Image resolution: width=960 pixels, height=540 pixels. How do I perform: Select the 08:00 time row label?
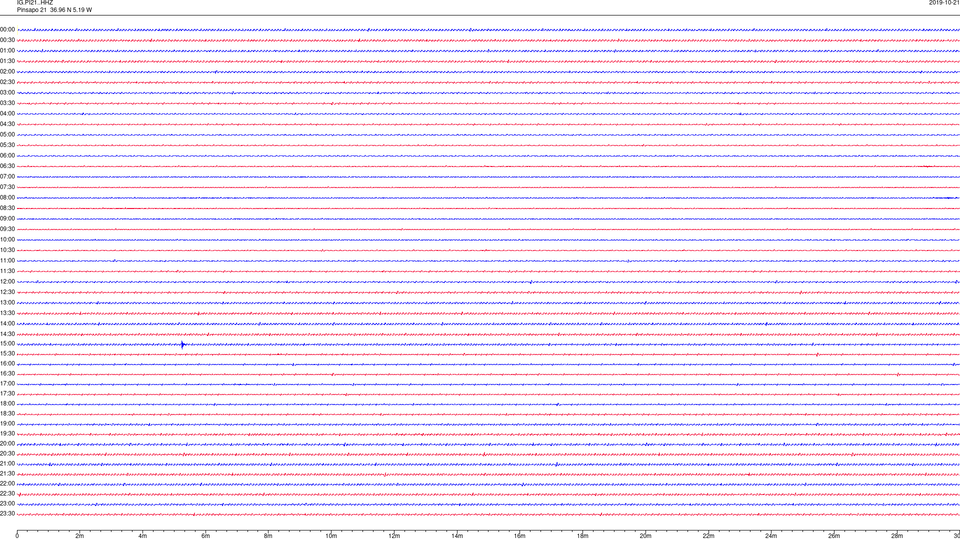pyautogui.click(x=7, y=198)
